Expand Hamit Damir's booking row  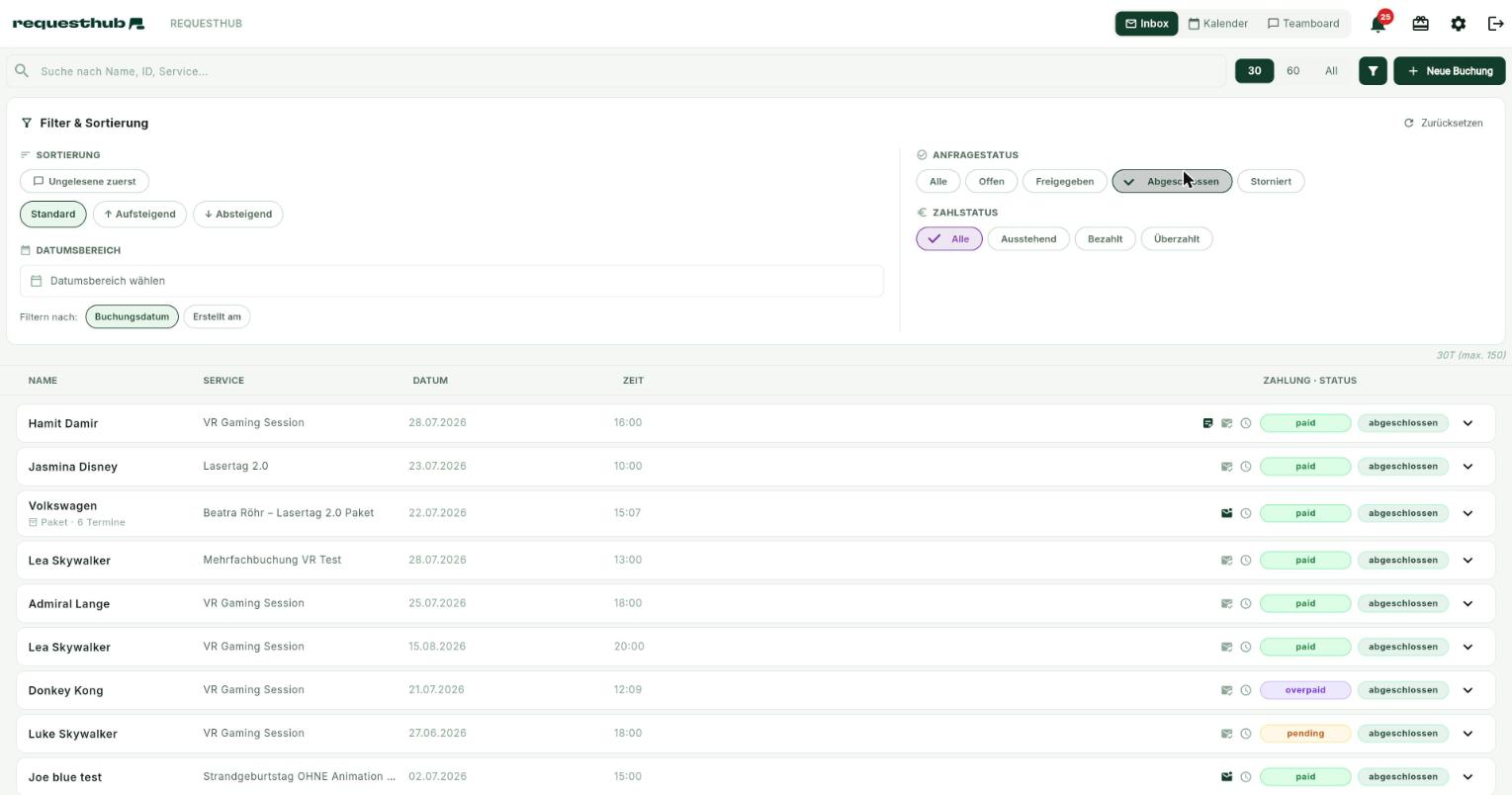(1468, 423)
